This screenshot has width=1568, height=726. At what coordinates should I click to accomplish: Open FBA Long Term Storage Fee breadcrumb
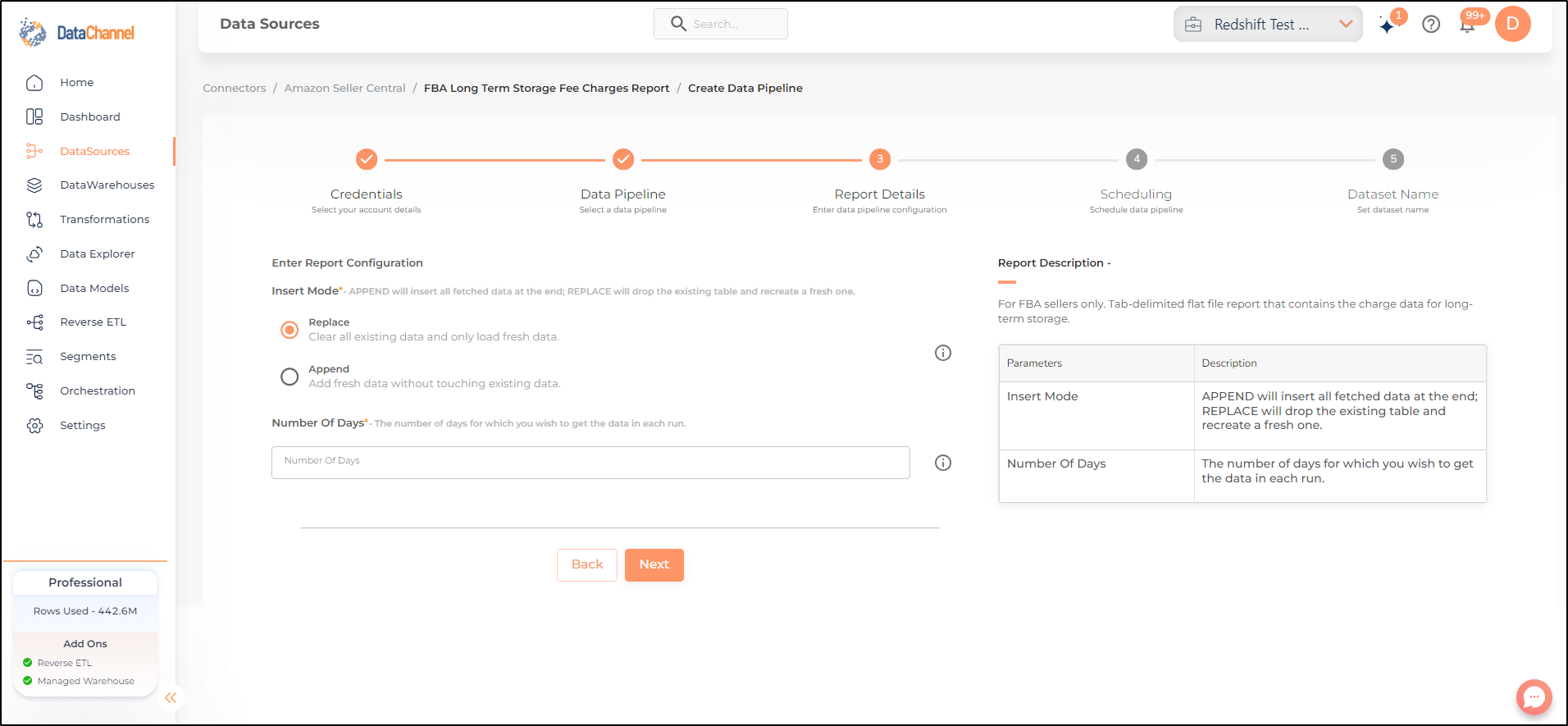click(x=546, y=89)
